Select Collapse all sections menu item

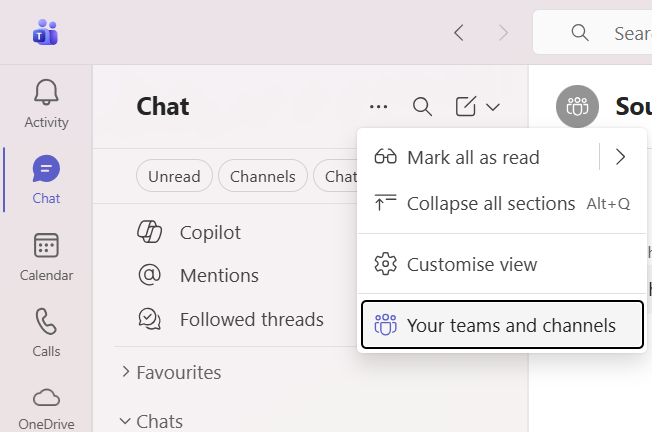pos(490,204)
